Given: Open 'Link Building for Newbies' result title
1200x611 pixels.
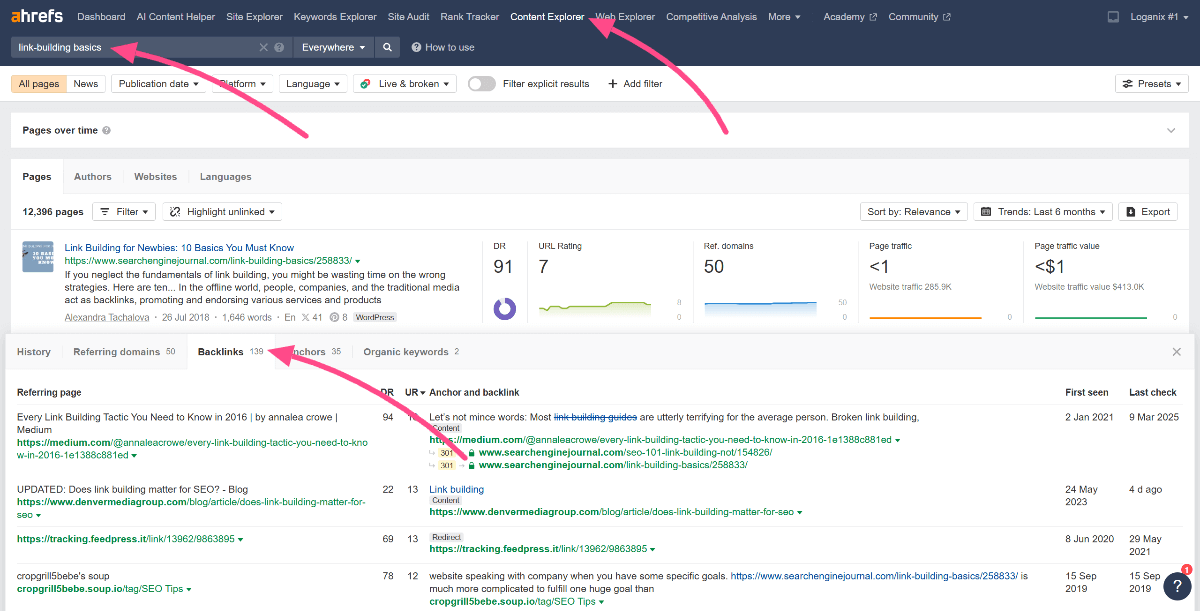Looking at the screenshot, I should (x=179, y=247).
